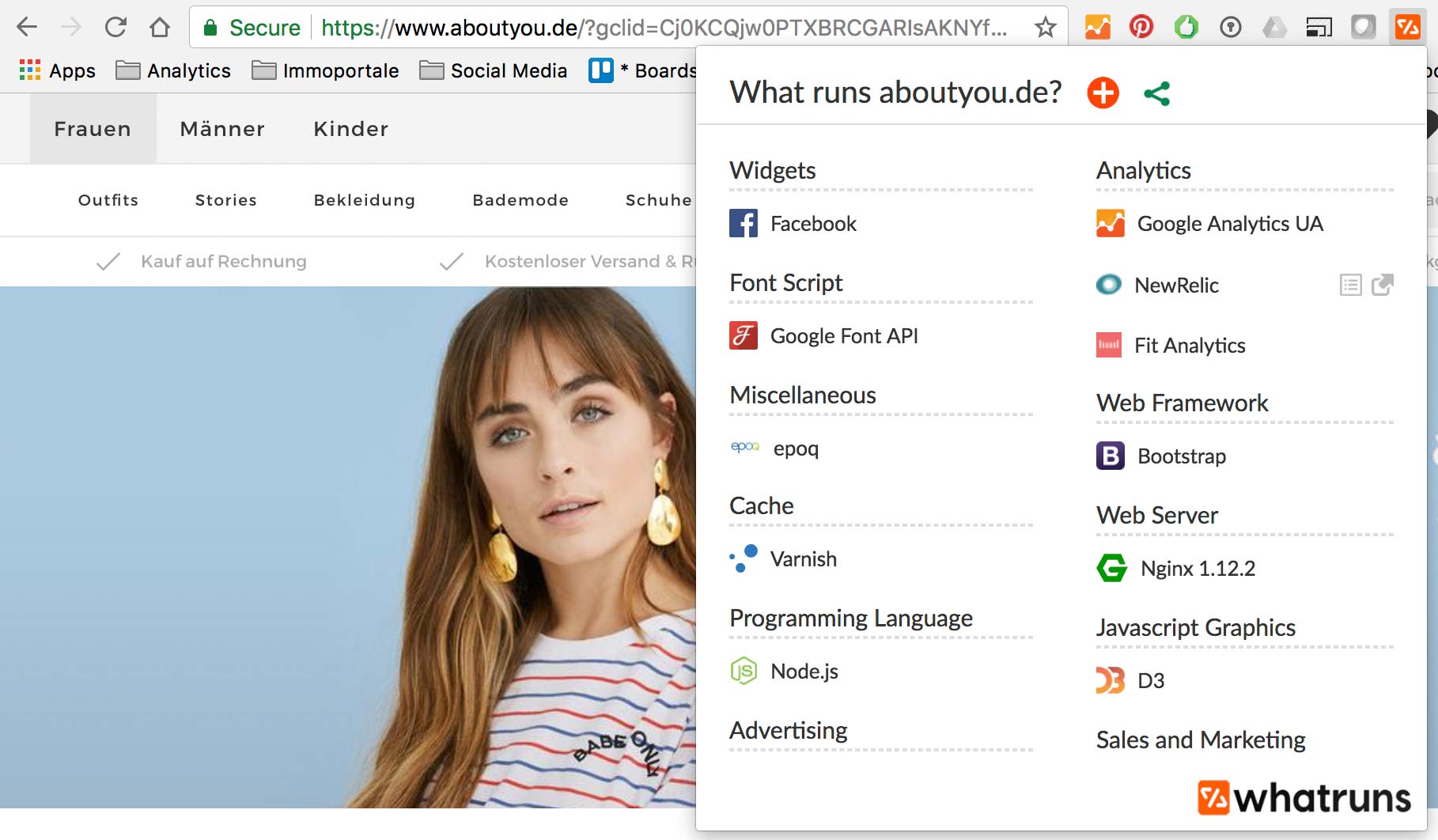Open the Stories menu item
Image resolution: width=1438 pixels, height=840 pixels.
(226, 200)
